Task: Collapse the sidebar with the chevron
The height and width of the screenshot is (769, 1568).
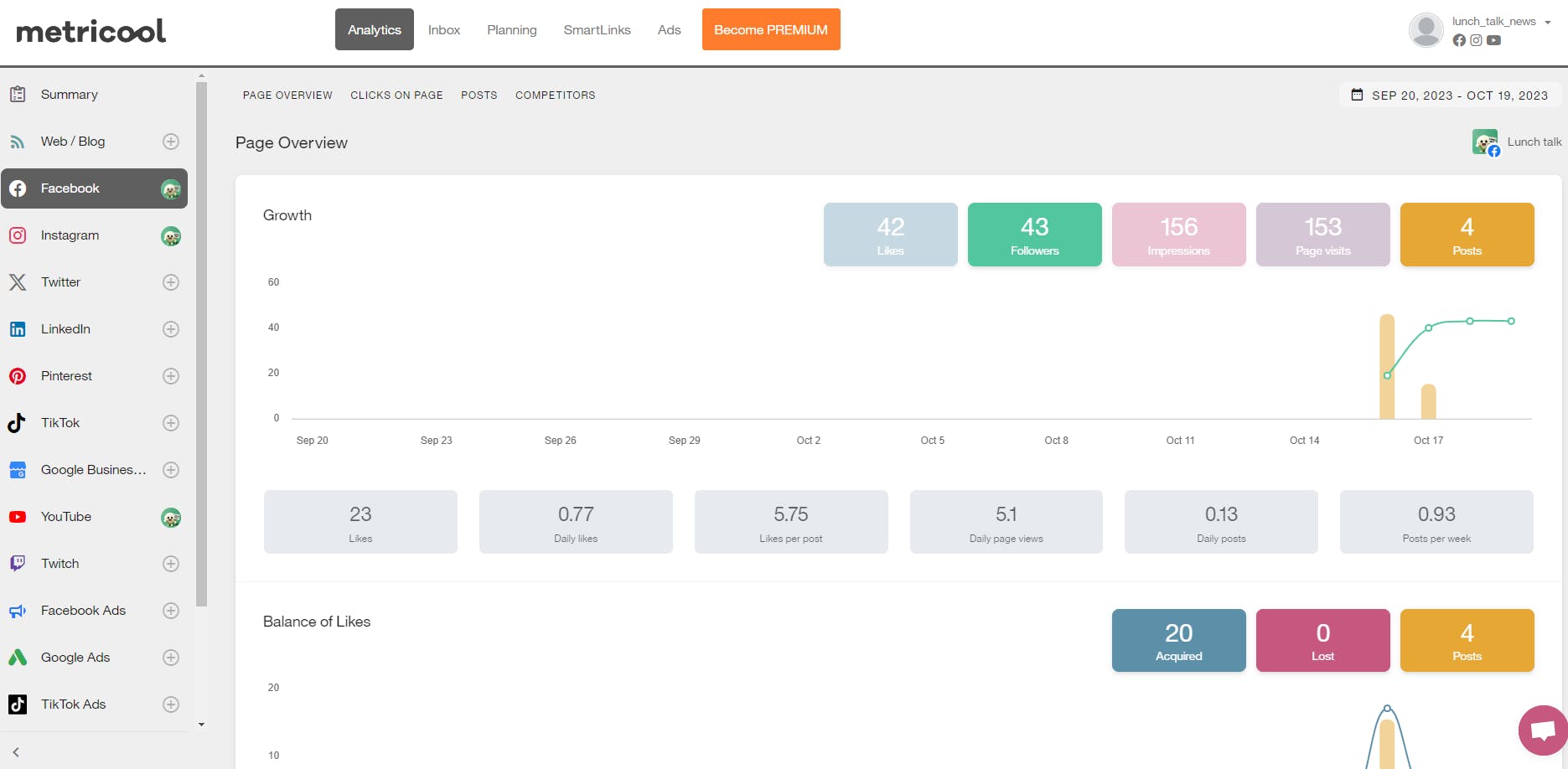Action: [16, 752]
